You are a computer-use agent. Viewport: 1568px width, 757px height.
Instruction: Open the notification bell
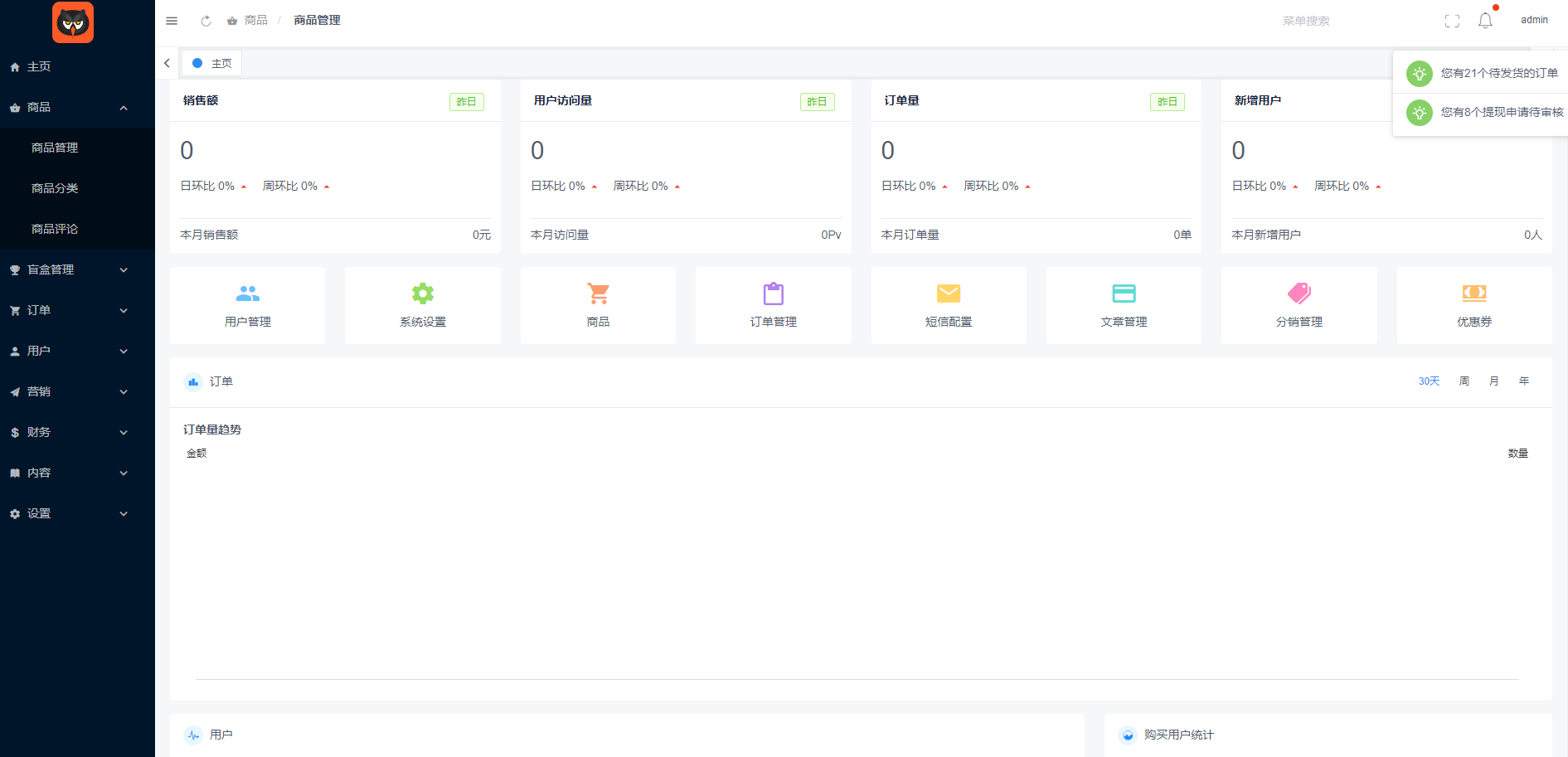coord(1485,21)
